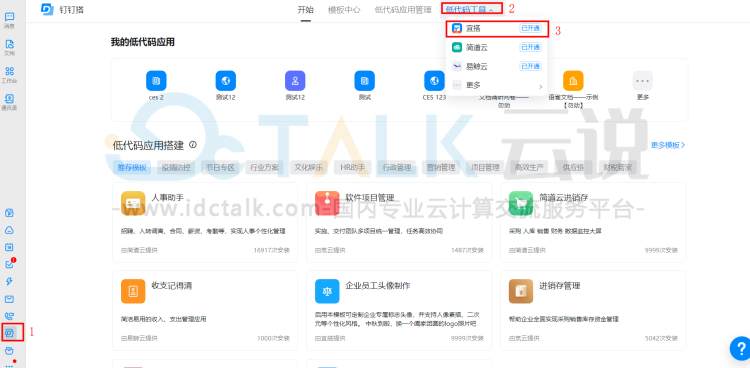Click the blue help question mark button
The height and width of the screenshot is (368, 750).
740,349
